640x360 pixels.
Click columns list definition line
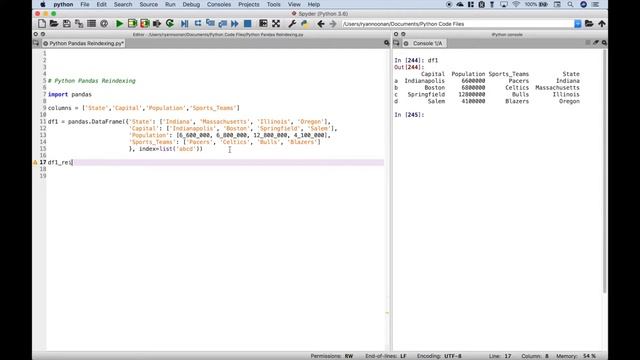click(144, 108)
